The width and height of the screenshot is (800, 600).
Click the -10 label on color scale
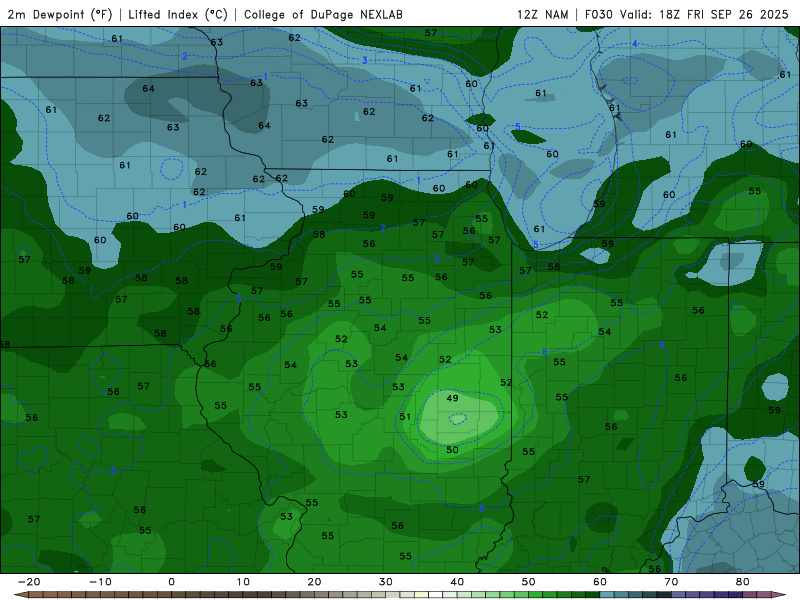[x=100, y=582]
